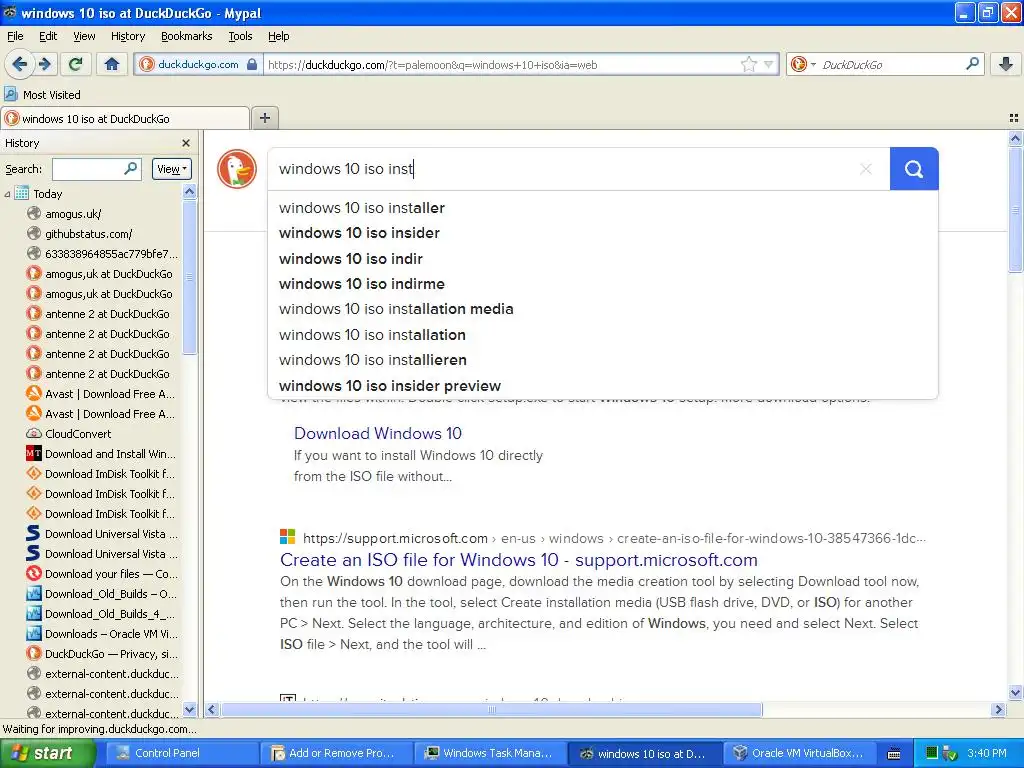The height and width of the screenshot is (768, 1024).
Task: Open 'Create an ISO file for Windows 10' result
Action: [x=519, y=560]
